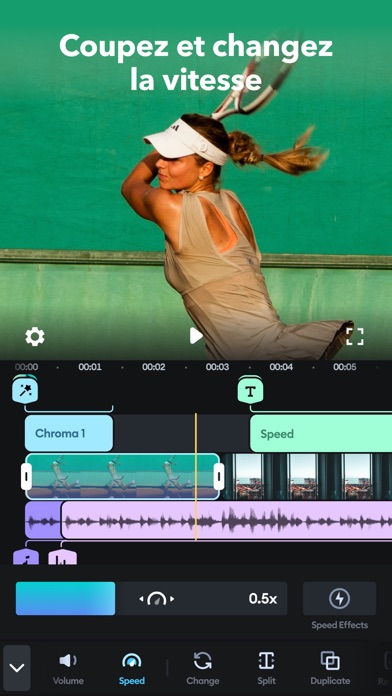Viewport: 392px width, 696px height.
Task: Tap the Speed Effects label
Action: click(340, 625)
